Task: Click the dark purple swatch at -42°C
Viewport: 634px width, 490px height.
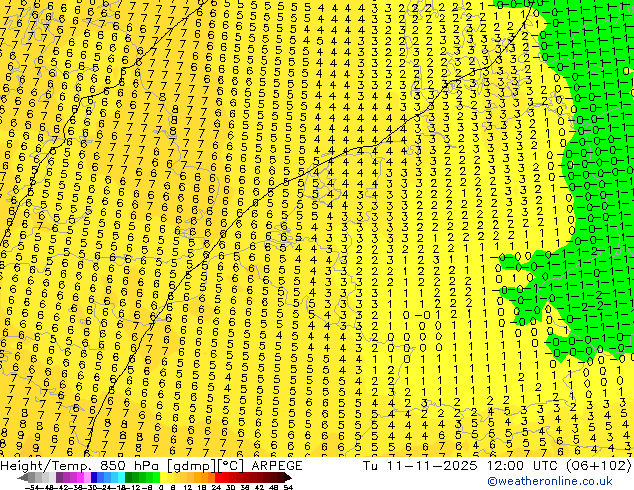Action: (59, 477)
